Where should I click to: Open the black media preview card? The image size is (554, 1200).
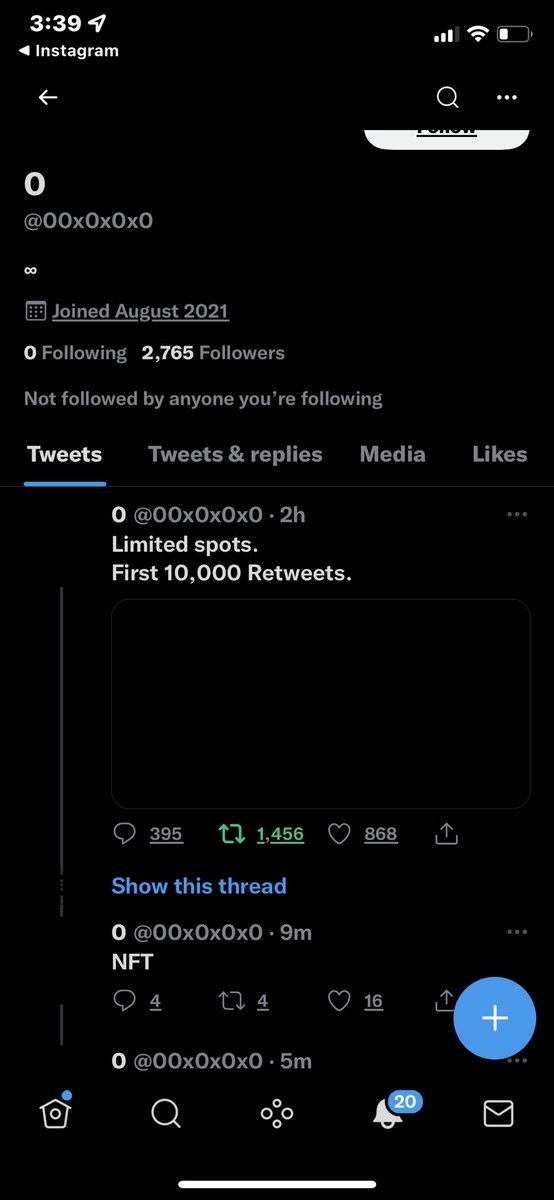tap(320, 703)
